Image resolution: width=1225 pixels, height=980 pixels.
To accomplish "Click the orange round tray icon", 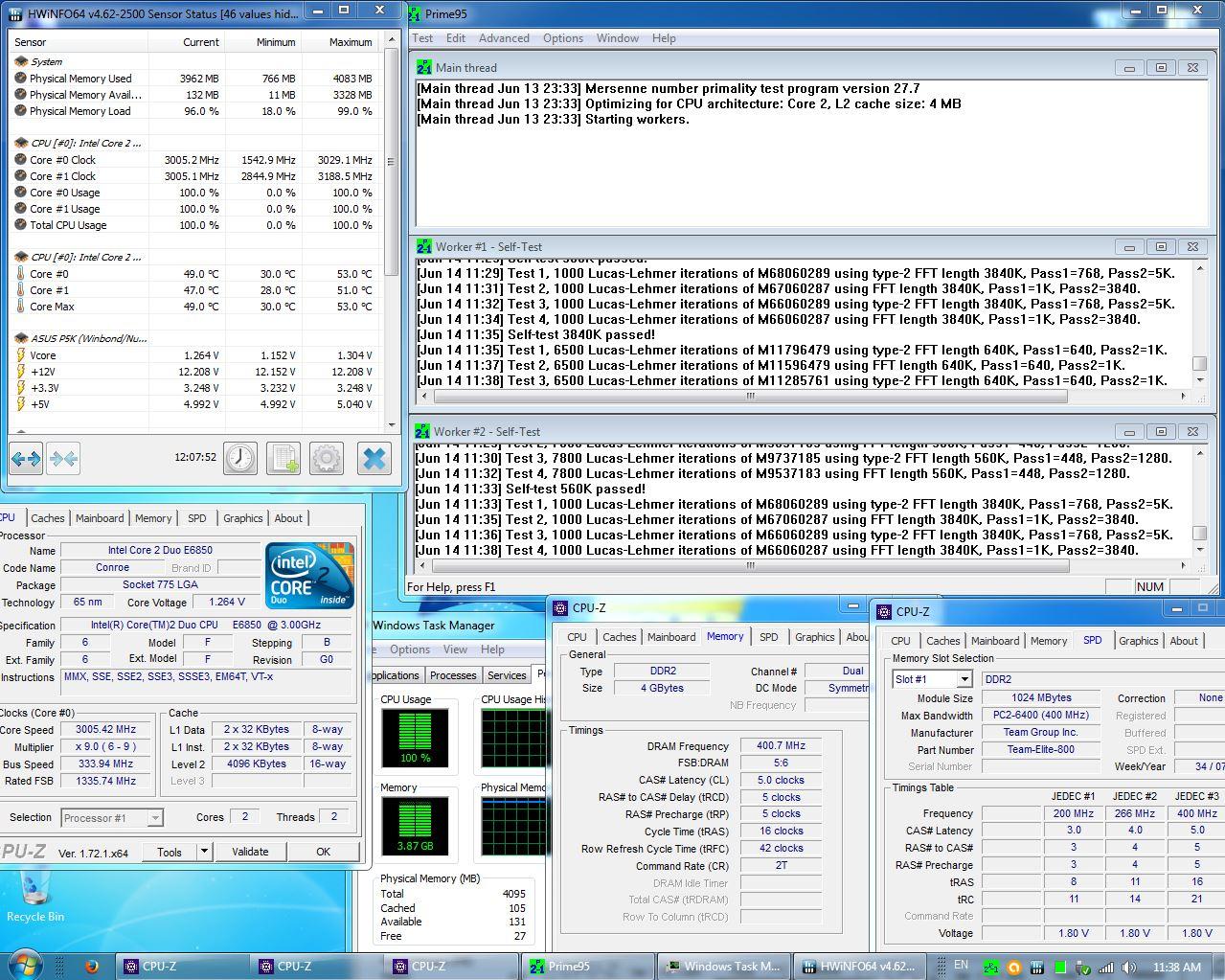I will [x=1013, y=967].
